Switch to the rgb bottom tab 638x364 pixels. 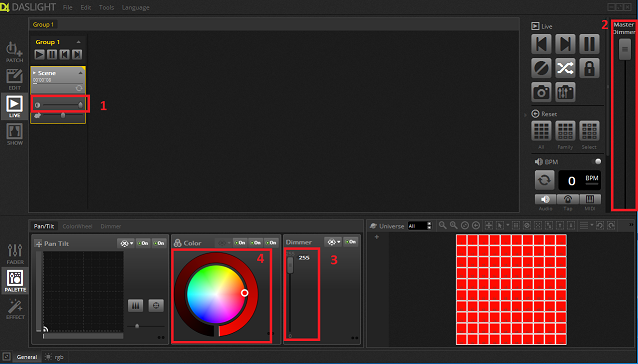[55, 357]
